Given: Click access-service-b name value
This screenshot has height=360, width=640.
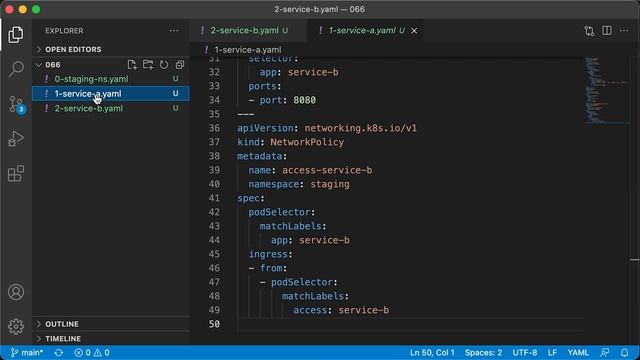Looking at the screenshot, I should click(327, 170).
